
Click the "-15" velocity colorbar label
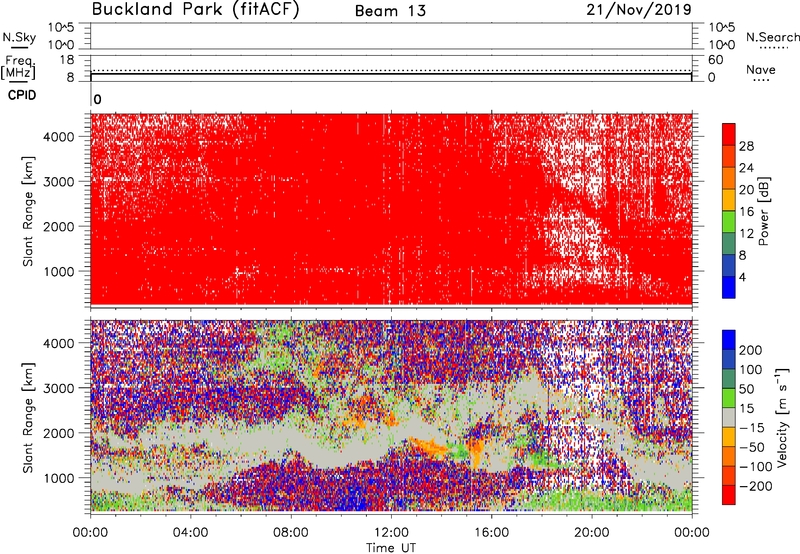pos(752,428)
